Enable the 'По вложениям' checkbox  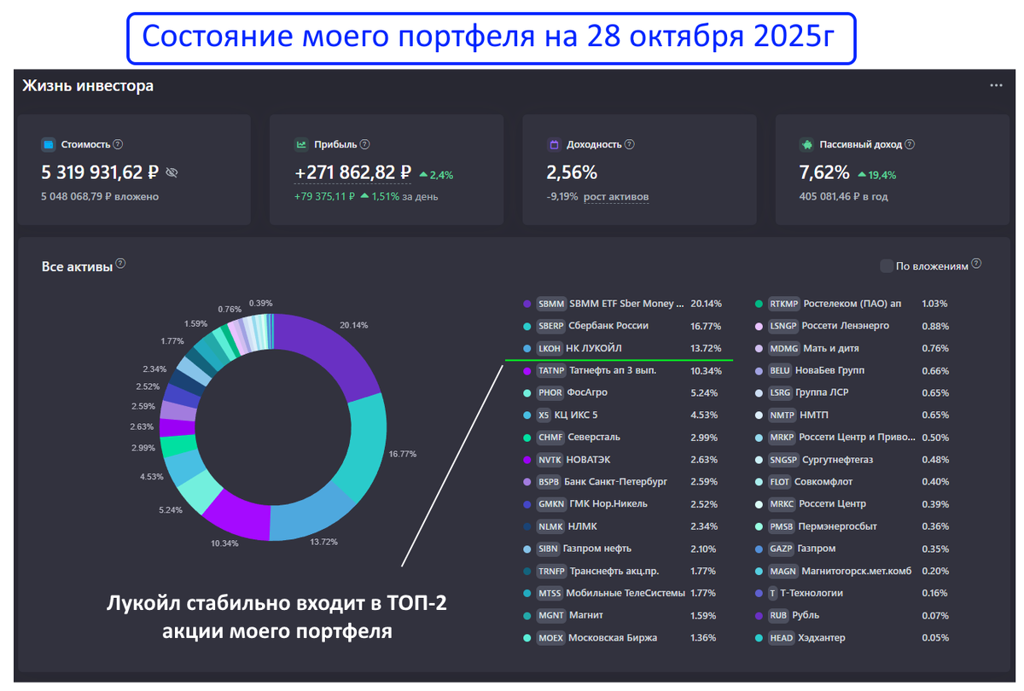(x=886, y=266)
